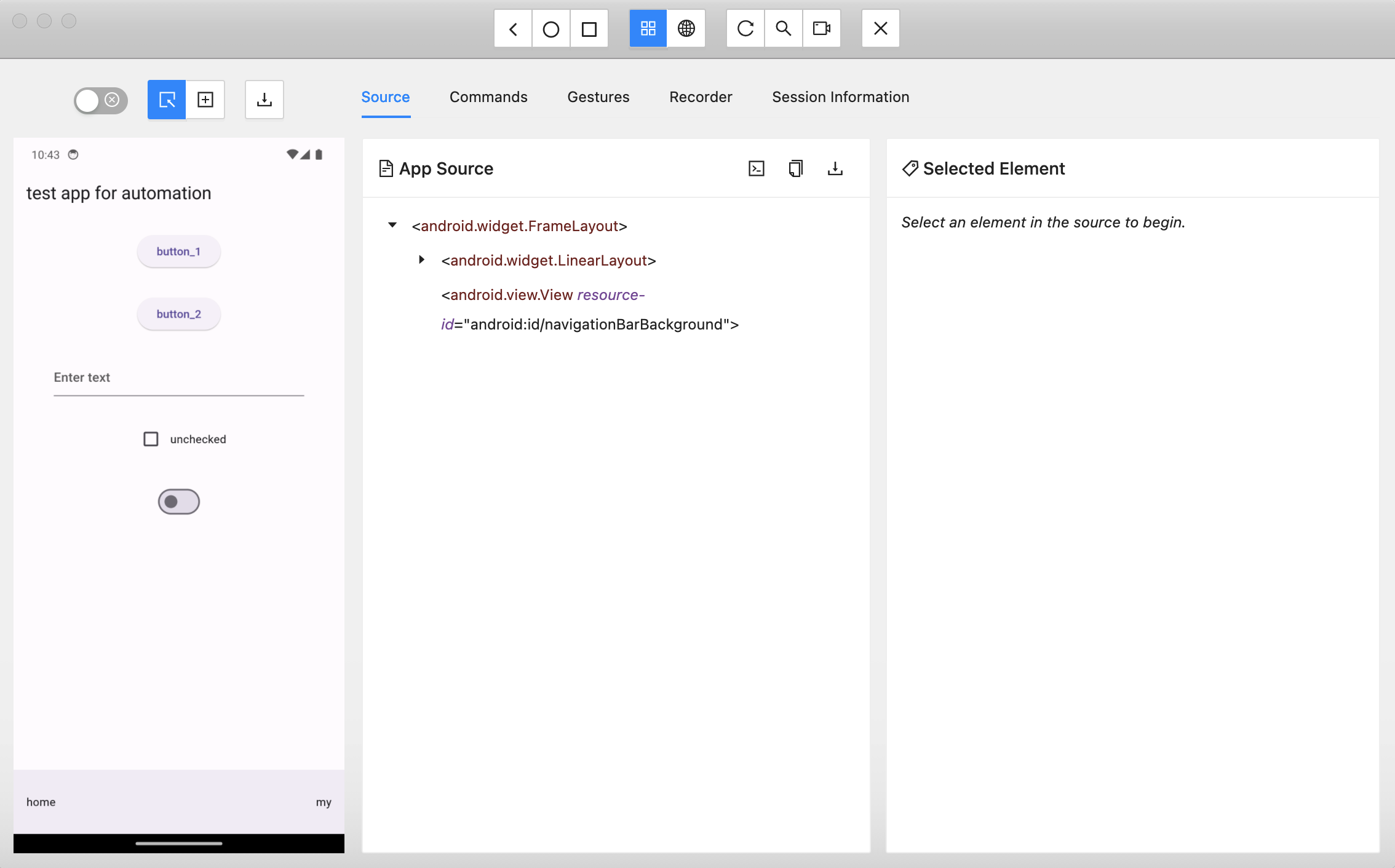Tap button_1 in the device screen
Viewport: 1395px width, 868px height.
pyautogui.click(x=178, y=251)
